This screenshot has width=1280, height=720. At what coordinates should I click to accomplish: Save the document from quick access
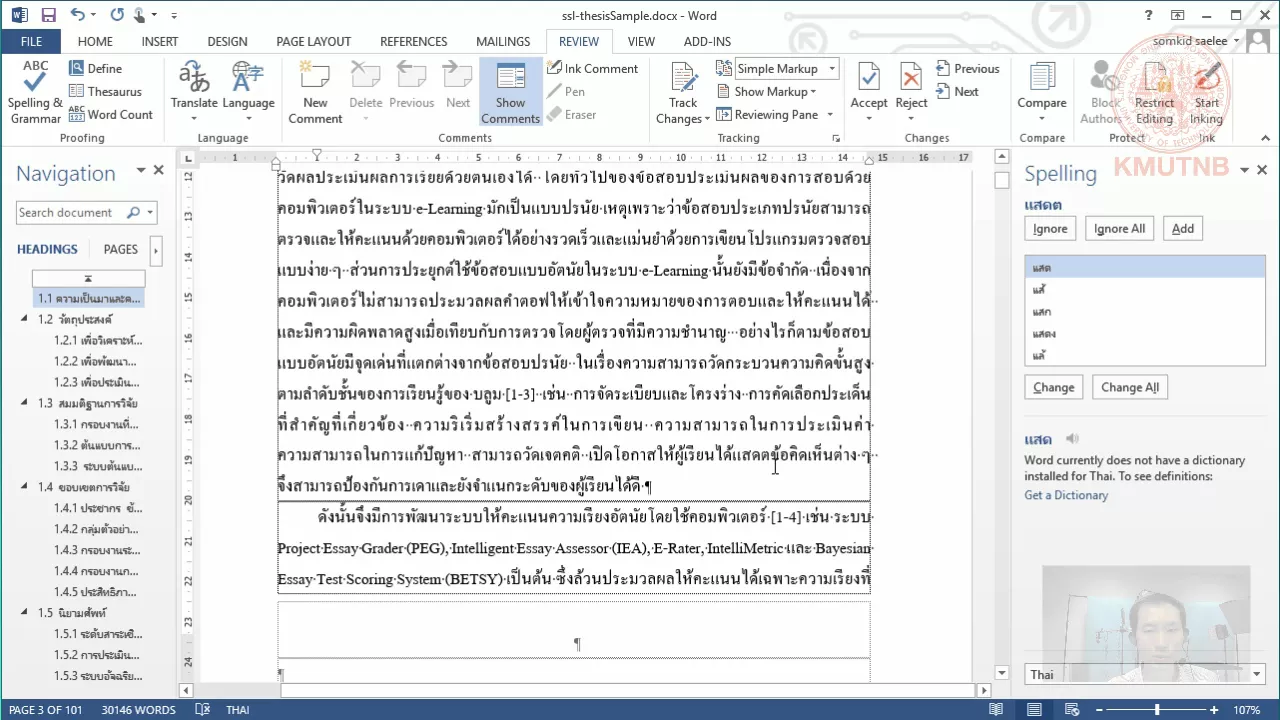(x=48, y=15)
